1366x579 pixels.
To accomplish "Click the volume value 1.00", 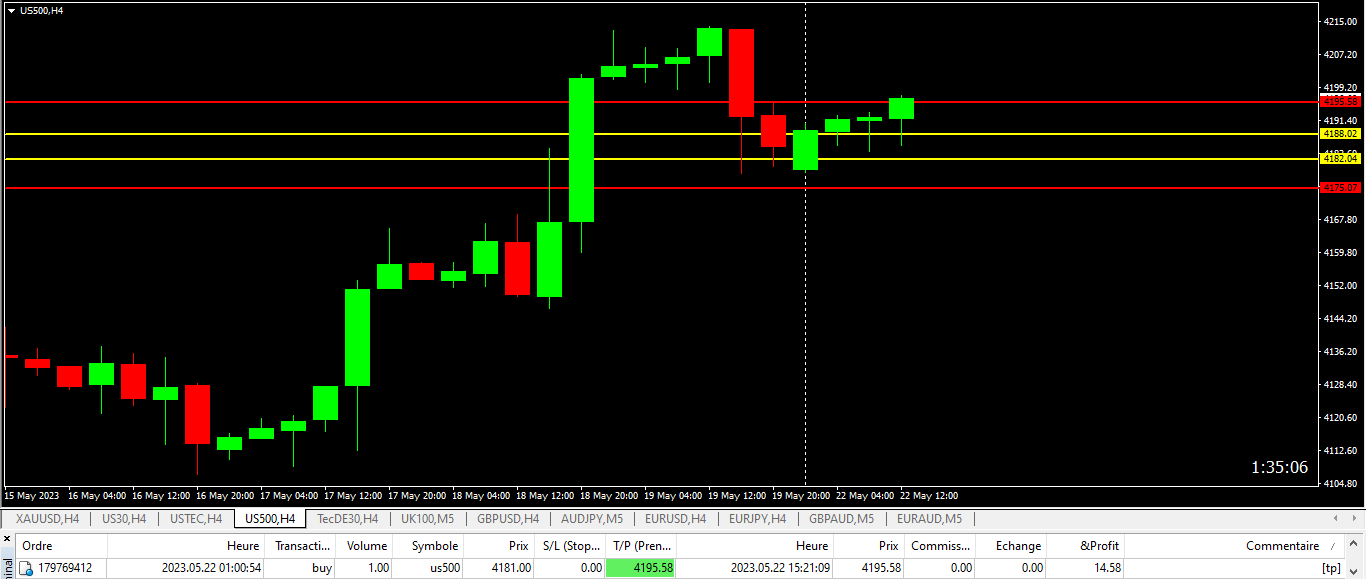I will [376, 568].
